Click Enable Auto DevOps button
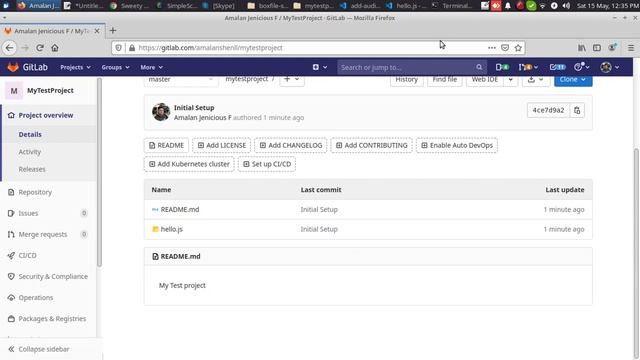The height and width of the screenshot is (360, 640). 457,146
